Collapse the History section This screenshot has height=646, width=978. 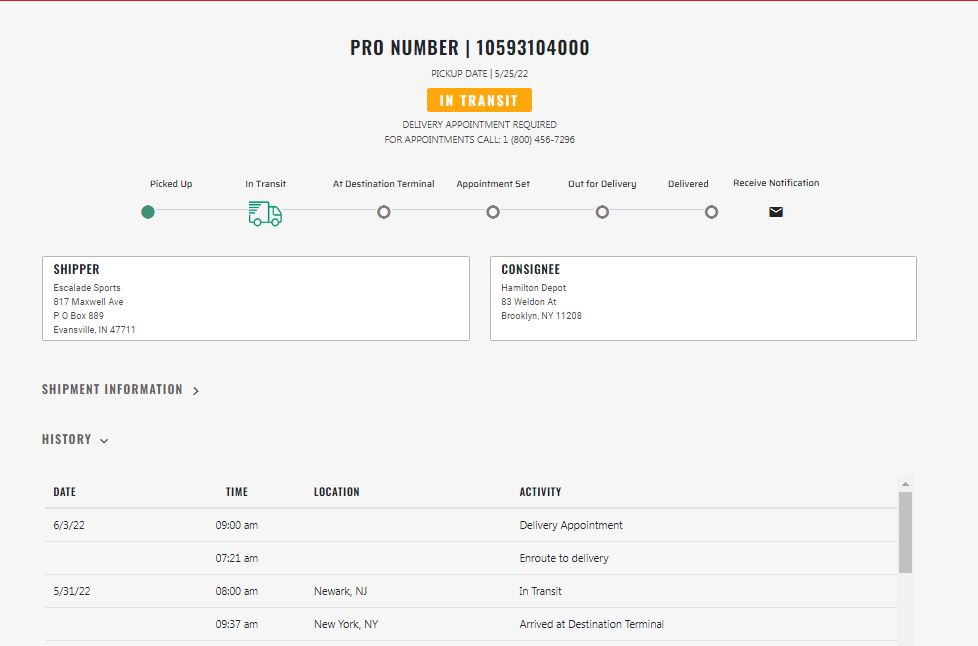tap(75, 440)
